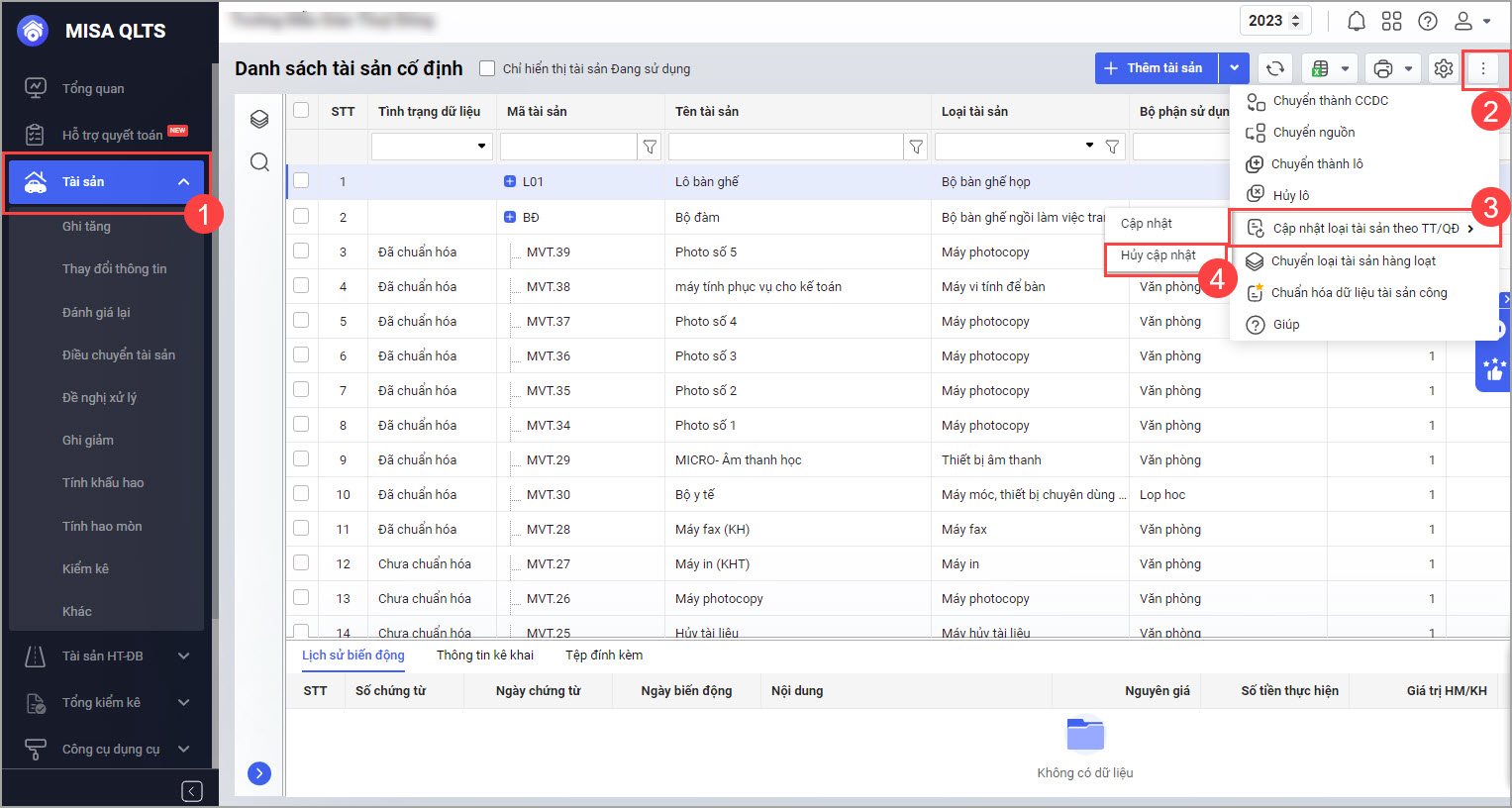
Task: Click the 'Thêm tài sản' button
Action: click(1156, 68)
